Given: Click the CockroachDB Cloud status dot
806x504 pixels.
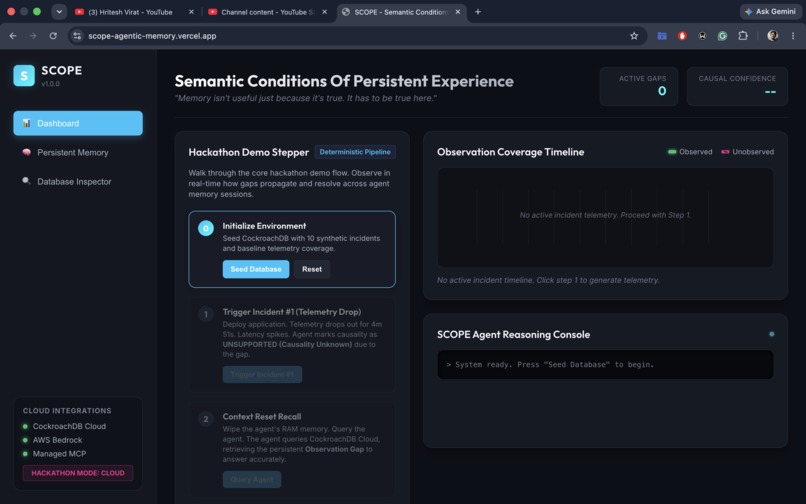Looking at the screenshot, I should click(25, 426).
